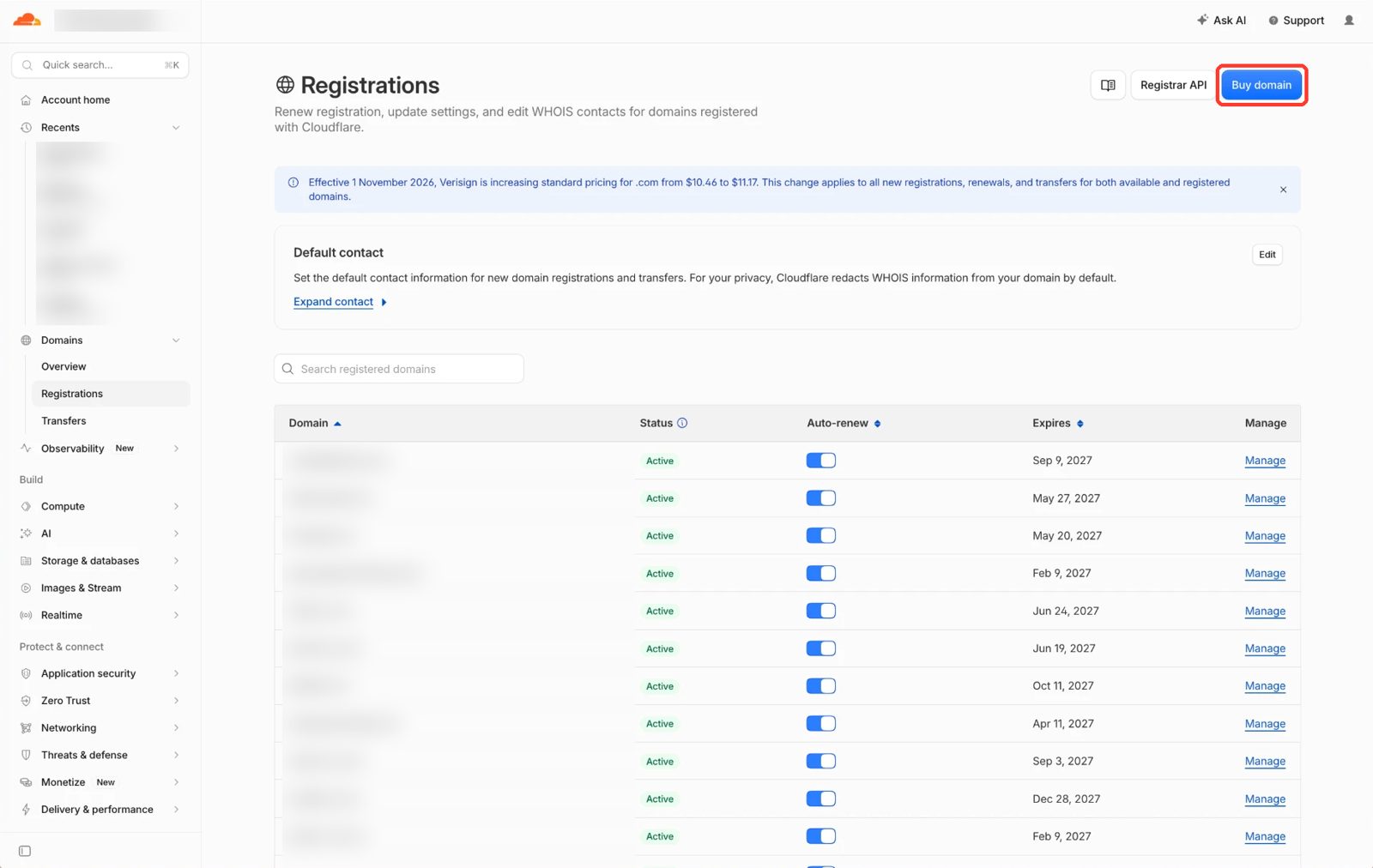
Task: Sort the table by Auto-renew column
Action: 844,423
